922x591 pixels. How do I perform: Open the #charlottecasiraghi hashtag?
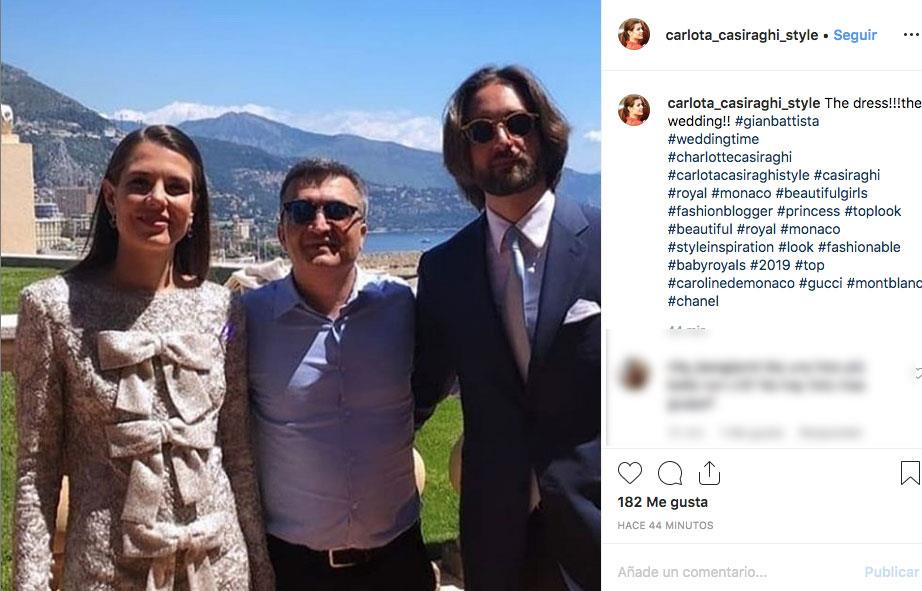(x=729, y=157)
